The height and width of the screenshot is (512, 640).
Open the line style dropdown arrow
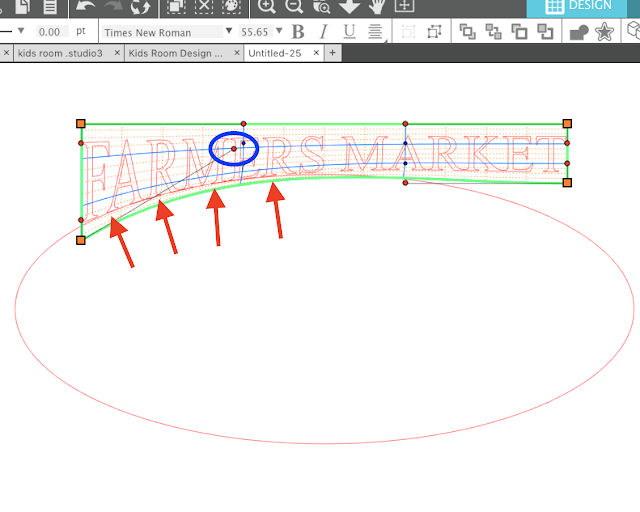21,31
